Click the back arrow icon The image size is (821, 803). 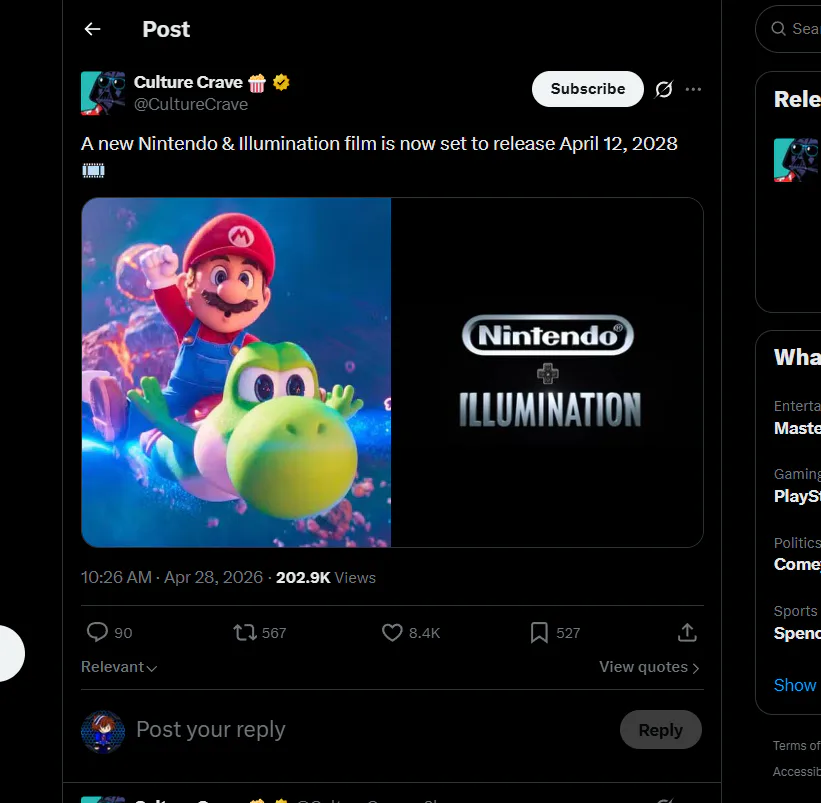93,29
